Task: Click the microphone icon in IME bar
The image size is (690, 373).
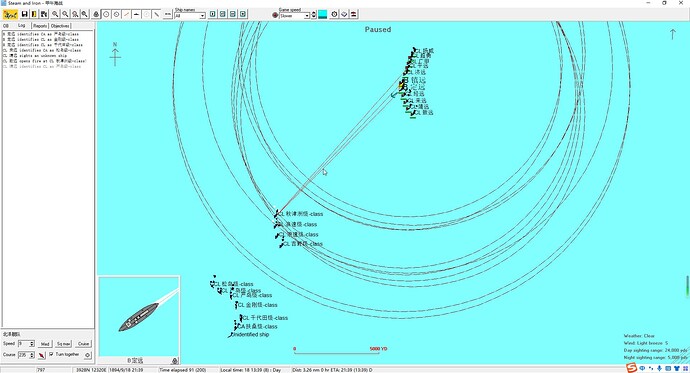Action: tap(659, 368)
